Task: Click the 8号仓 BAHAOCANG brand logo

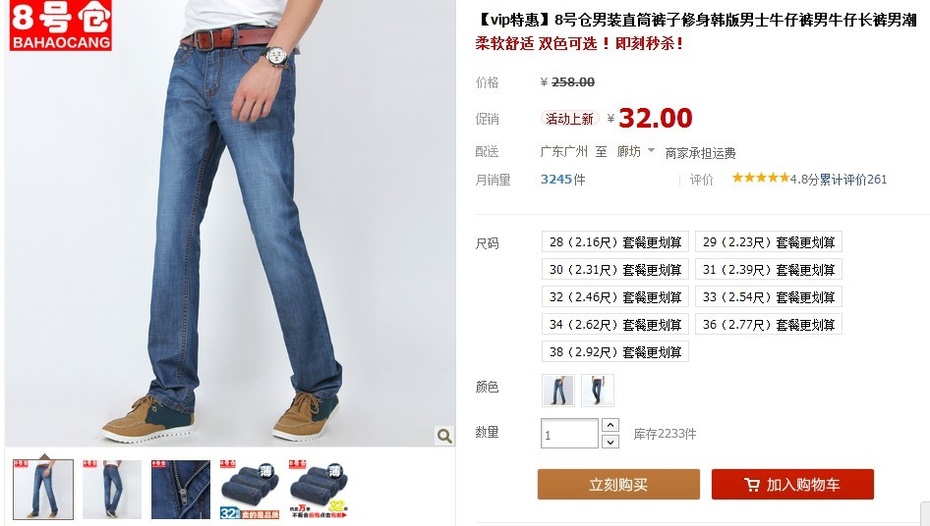Action: pos(60,25)
